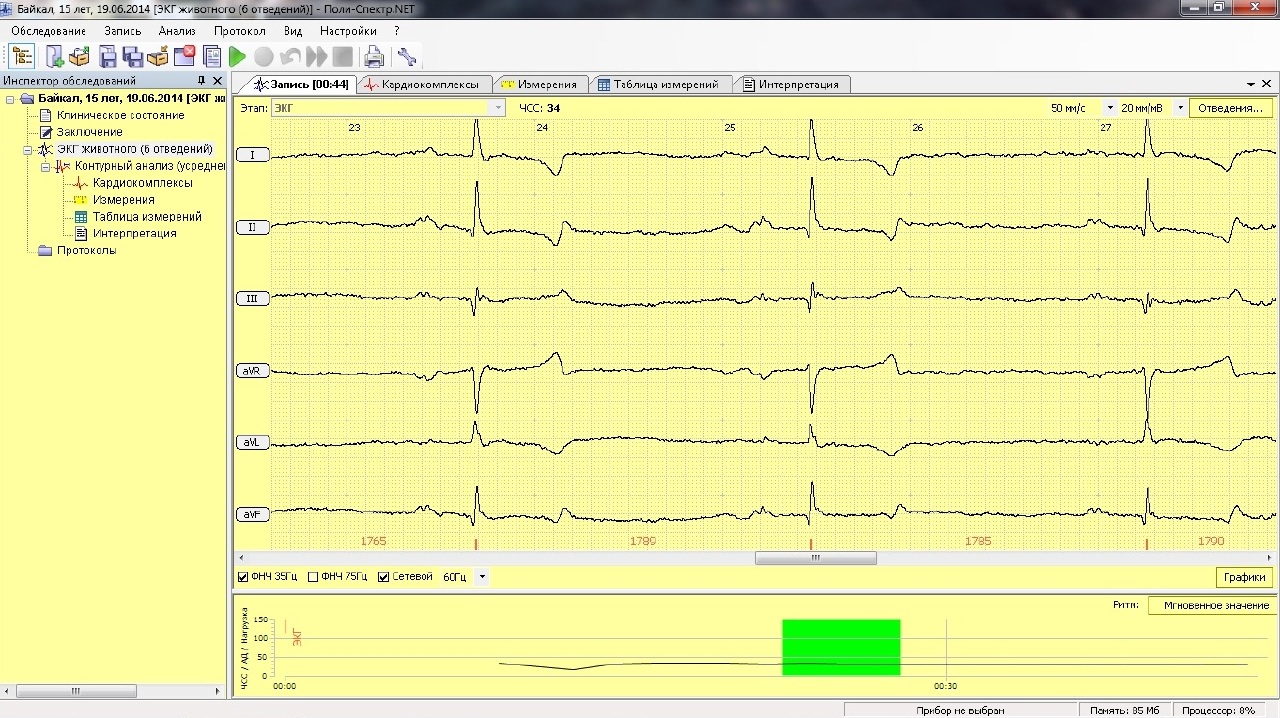Image resolution: width=1280 pixels, height=718 pixels.
Task: Switch to the Интерпретация tab
Action: point(791,84)
